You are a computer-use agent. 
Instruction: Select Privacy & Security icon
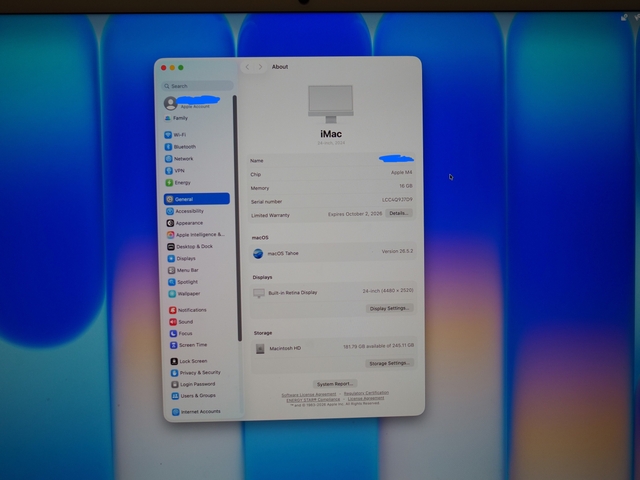(x=175, y=373)
